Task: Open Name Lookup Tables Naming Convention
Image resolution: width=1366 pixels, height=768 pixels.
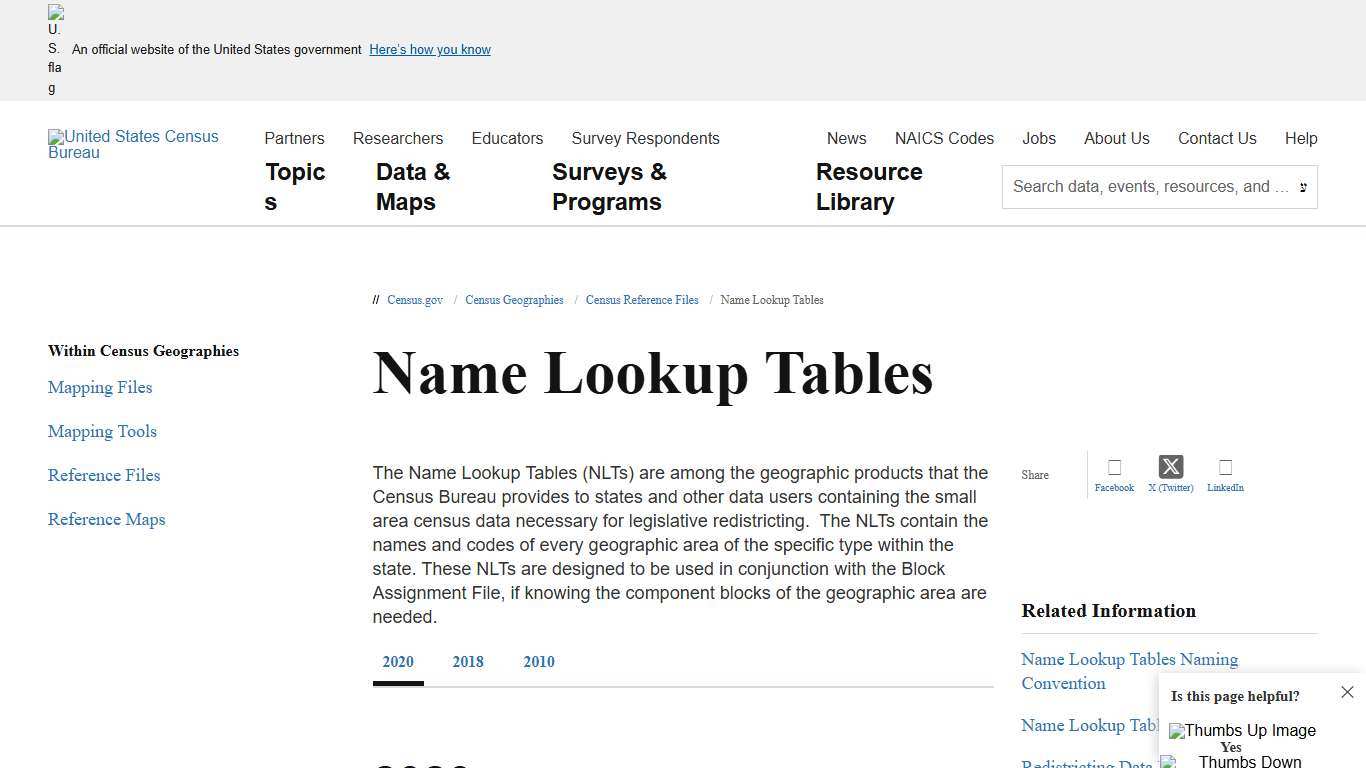Action: pyautogui.click(x=1129, y=671)
